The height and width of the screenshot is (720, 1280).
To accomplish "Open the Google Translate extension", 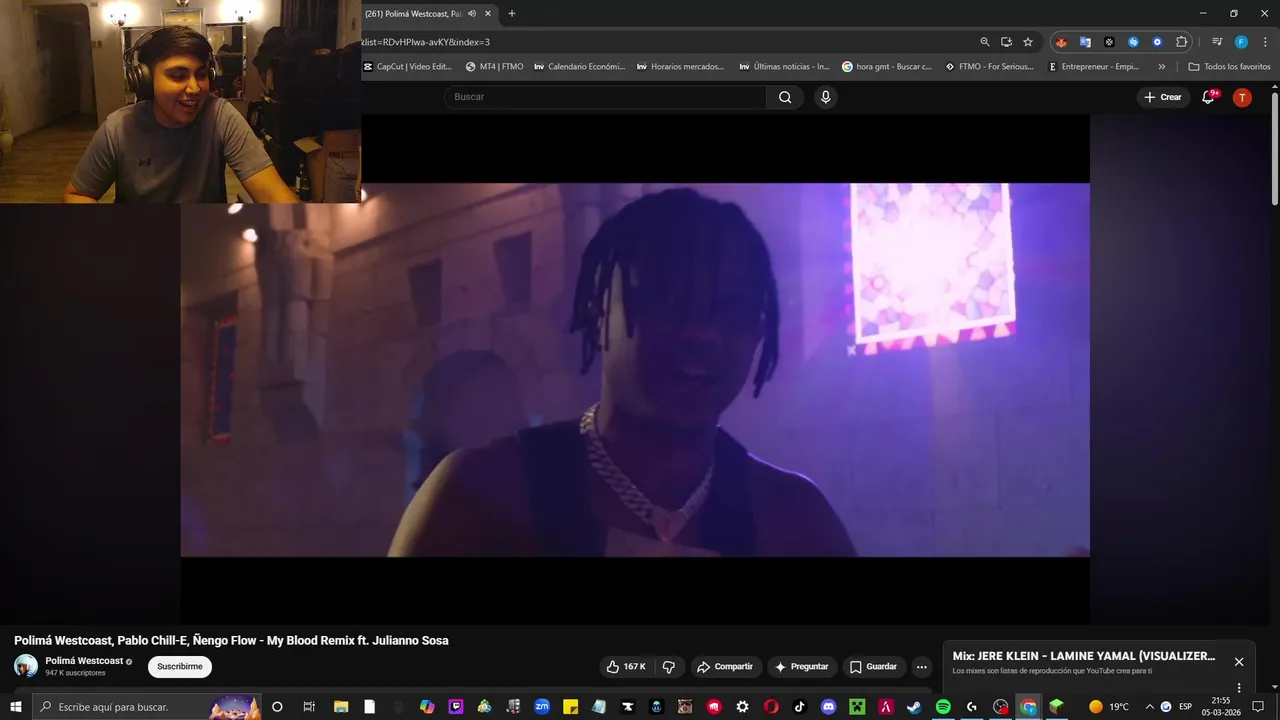I will (x=1085, y=42).
